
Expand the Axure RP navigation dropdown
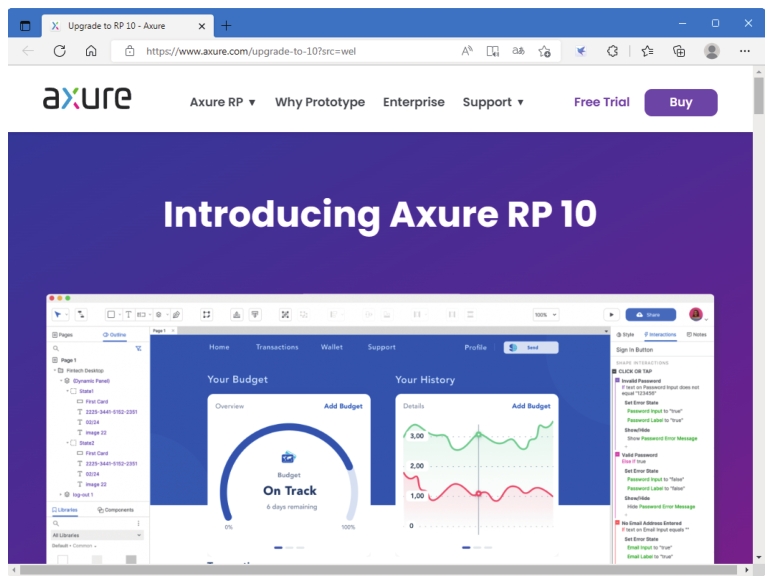tap(223, 102)
